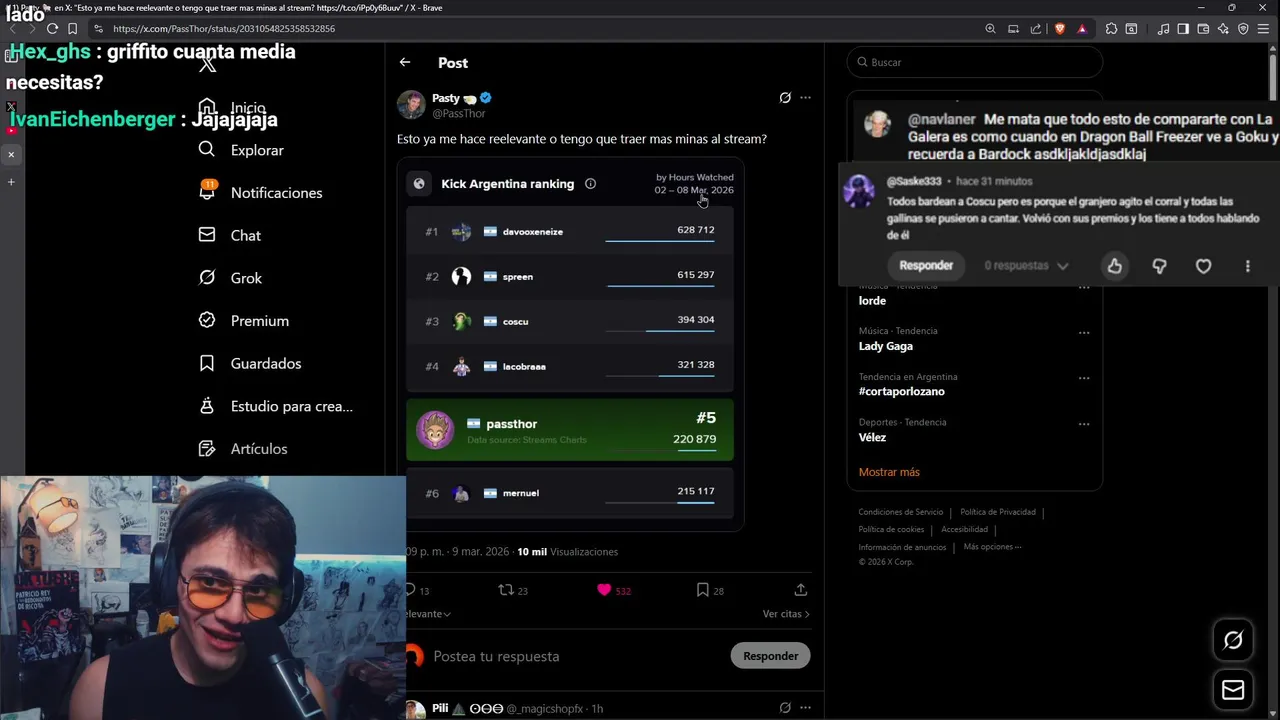Toggle bookmark for this page in address bar

click(72, 29)
